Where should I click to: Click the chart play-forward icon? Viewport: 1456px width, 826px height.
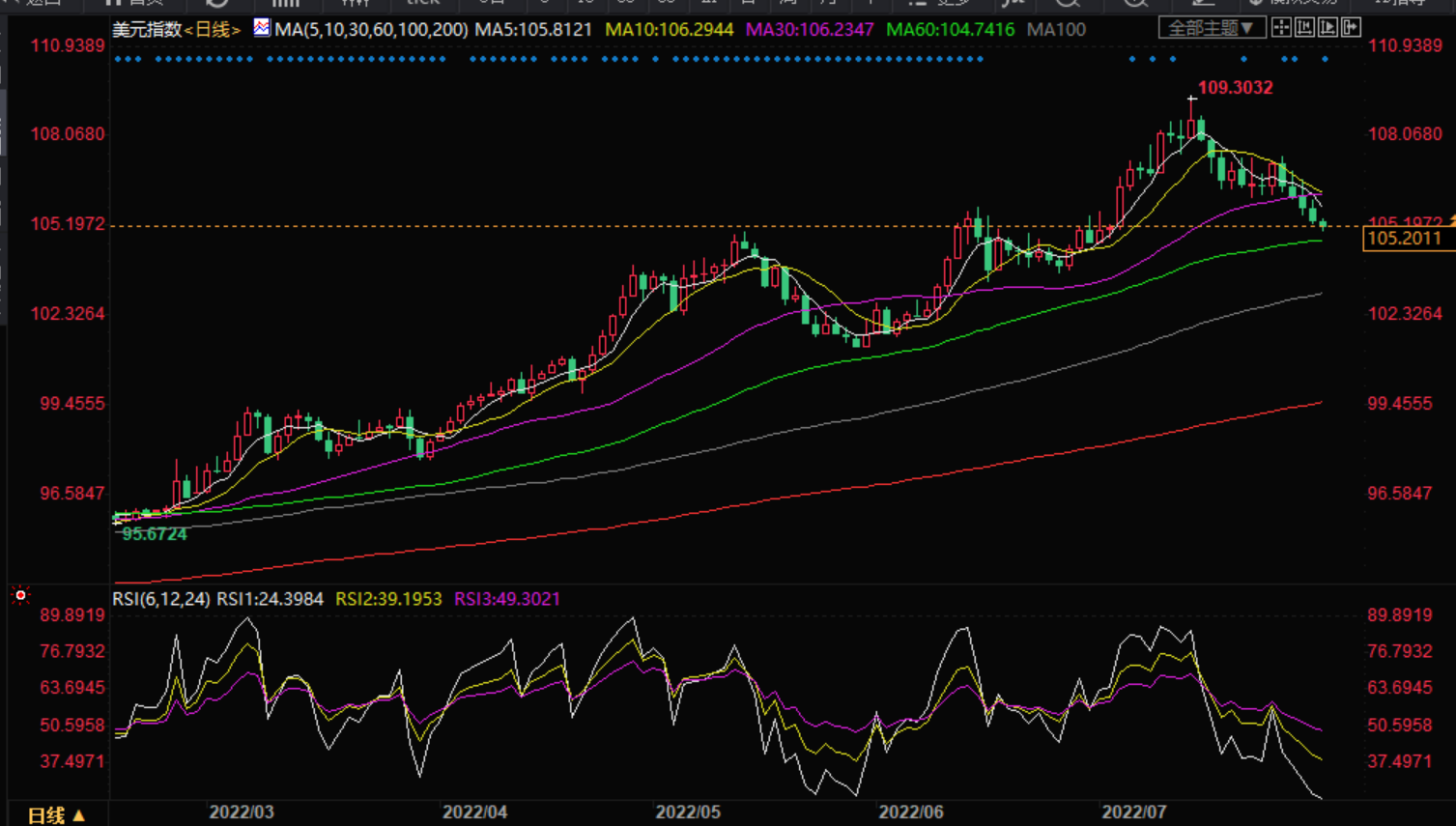(1328, 28)
